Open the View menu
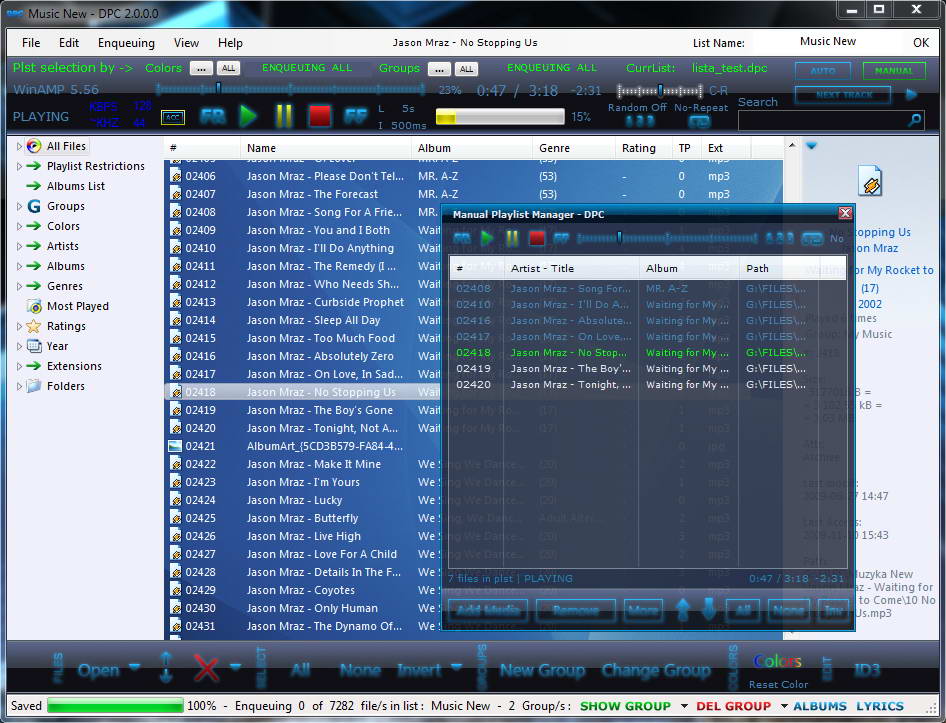 pos(186,43)
